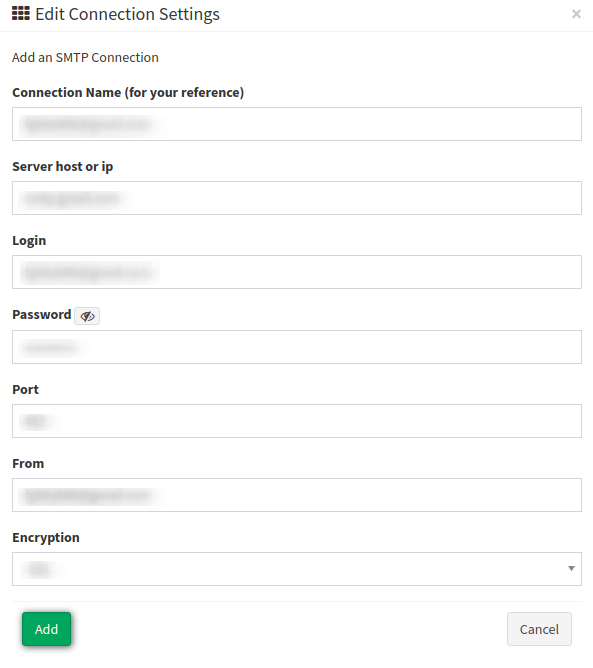Click the Server host or ip label
Screen dimensions: 593x668
[63, 167]
